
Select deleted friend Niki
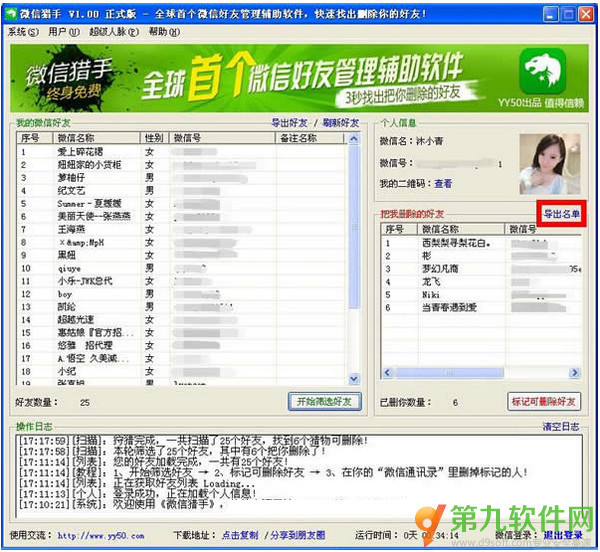pos(481,295)
